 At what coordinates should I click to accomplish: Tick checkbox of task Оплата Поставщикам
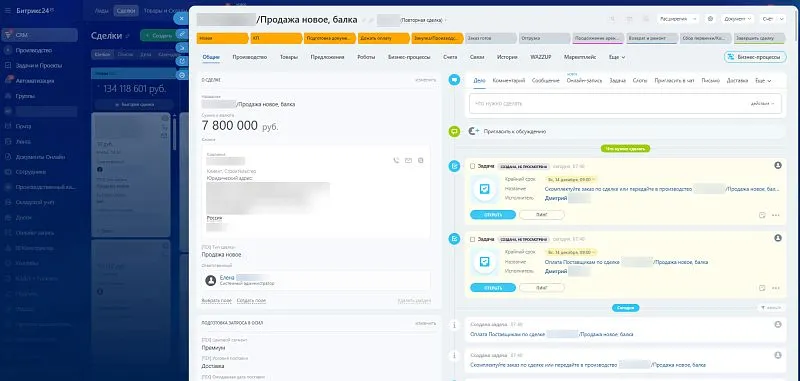[x=472, y=239]
